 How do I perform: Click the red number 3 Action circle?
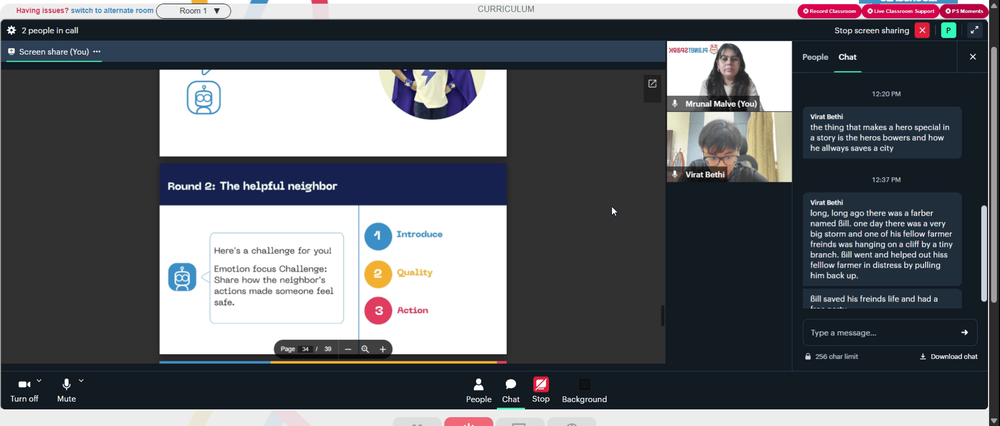[378, 311]
